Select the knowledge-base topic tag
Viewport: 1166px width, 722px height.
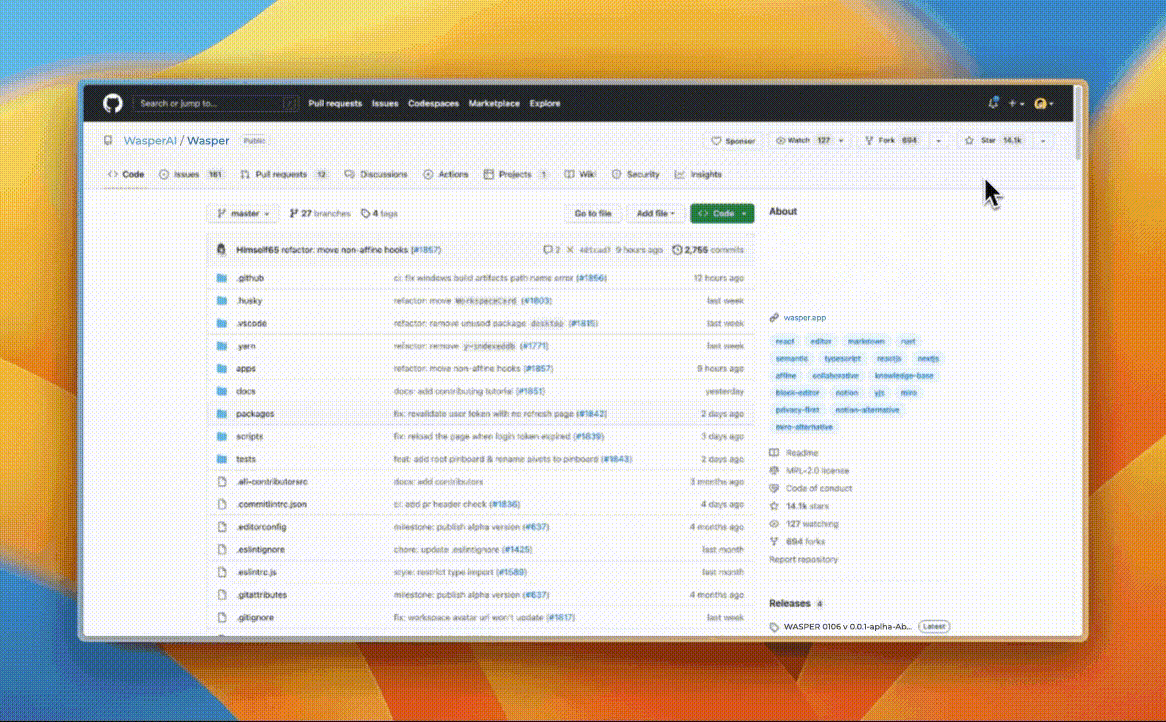904,375
